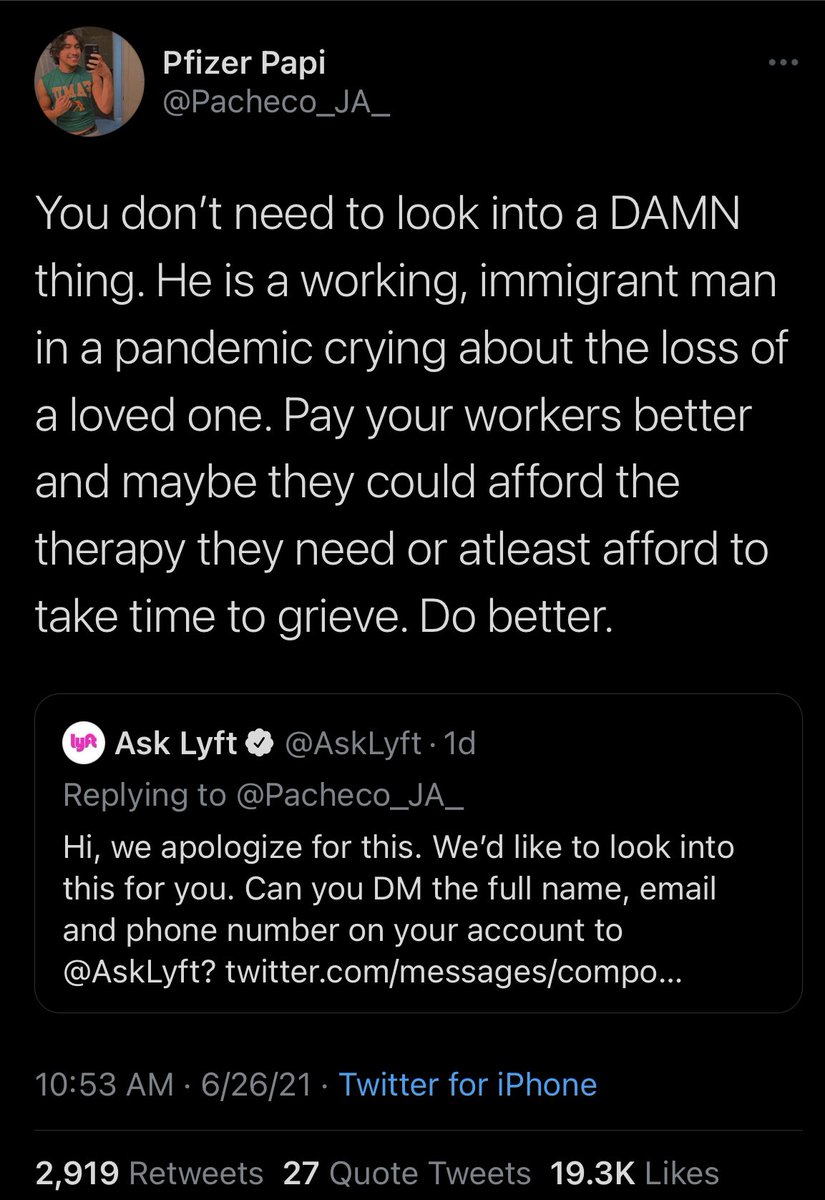View the 2,919 Retweets list

(x=149, y=1172)
